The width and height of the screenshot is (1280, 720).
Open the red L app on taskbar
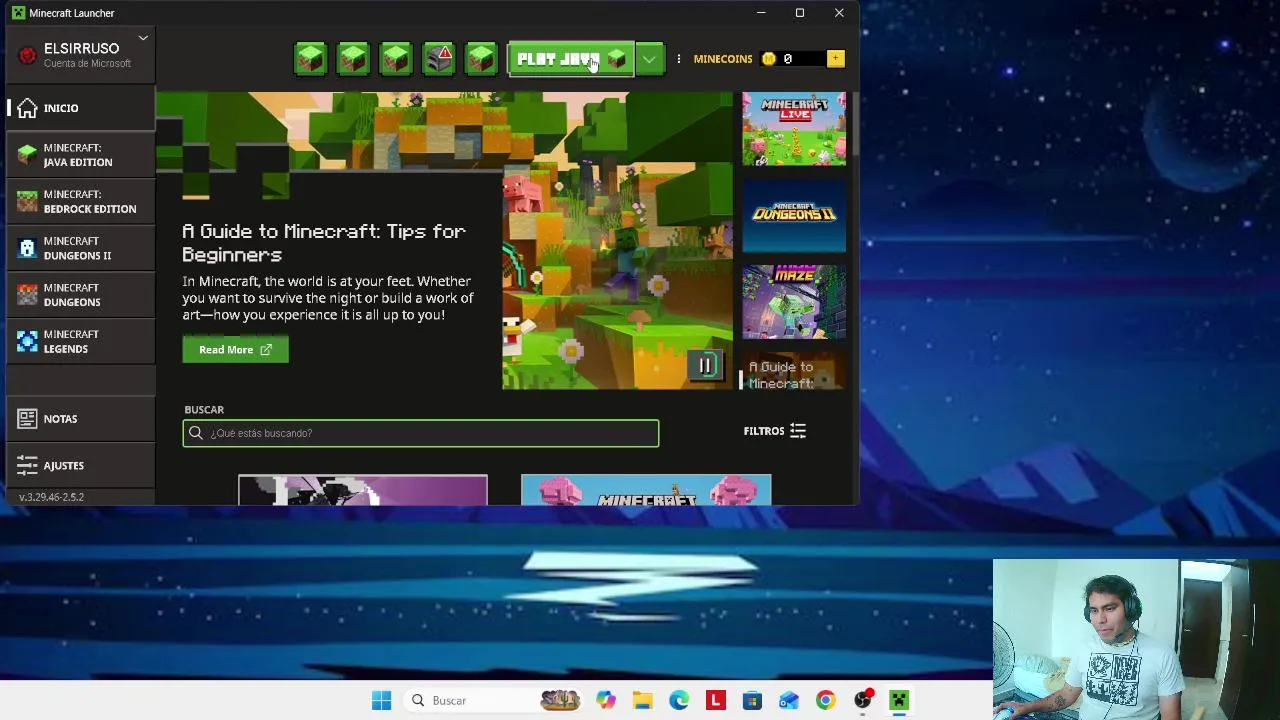[715, 701]
